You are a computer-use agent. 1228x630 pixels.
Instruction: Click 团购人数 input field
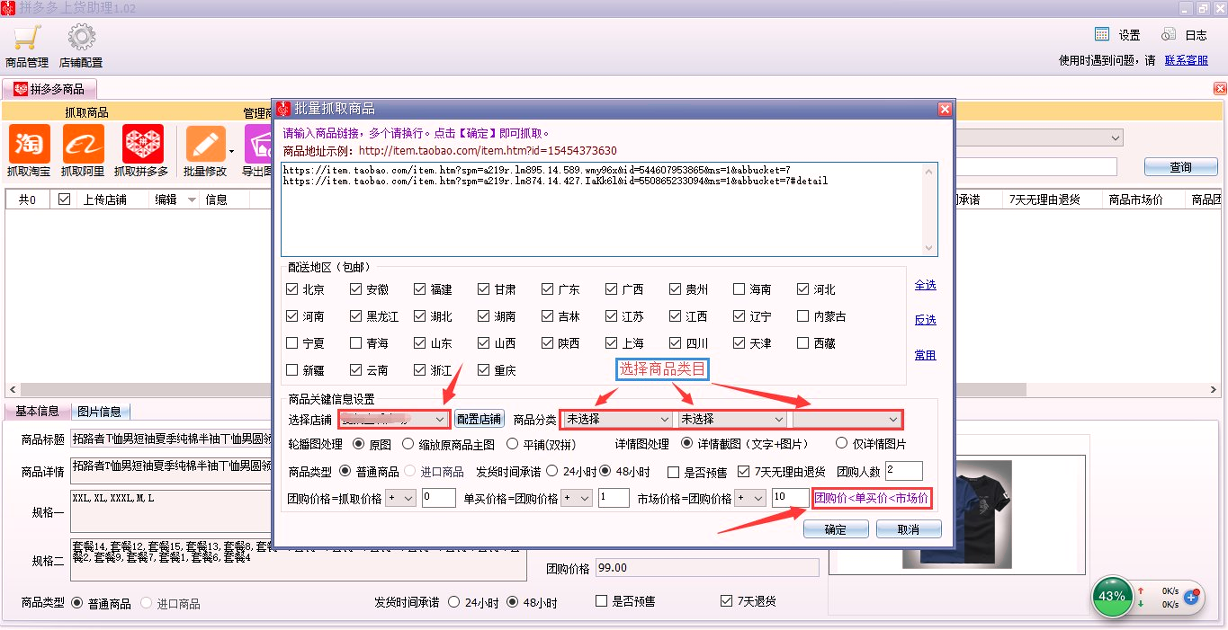click(903, 471)
